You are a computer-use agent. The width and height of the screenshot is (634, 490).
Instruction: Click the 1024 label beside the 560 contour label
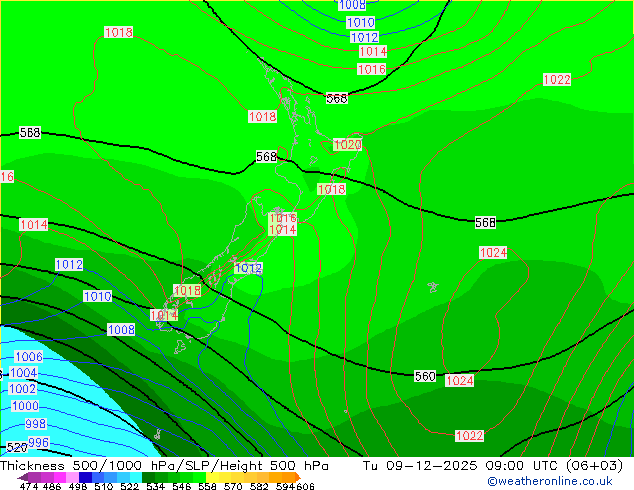459,380
